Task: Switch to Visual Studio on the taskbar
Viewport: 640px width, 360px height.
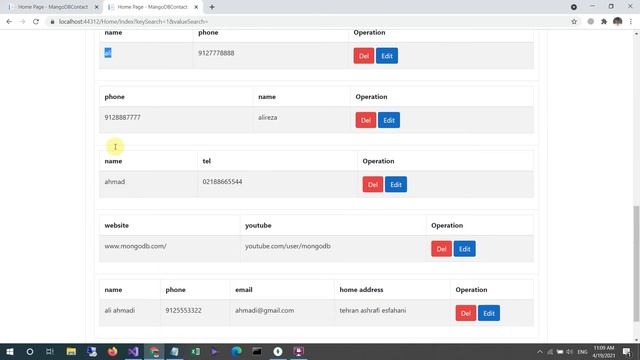Action: 133,351
